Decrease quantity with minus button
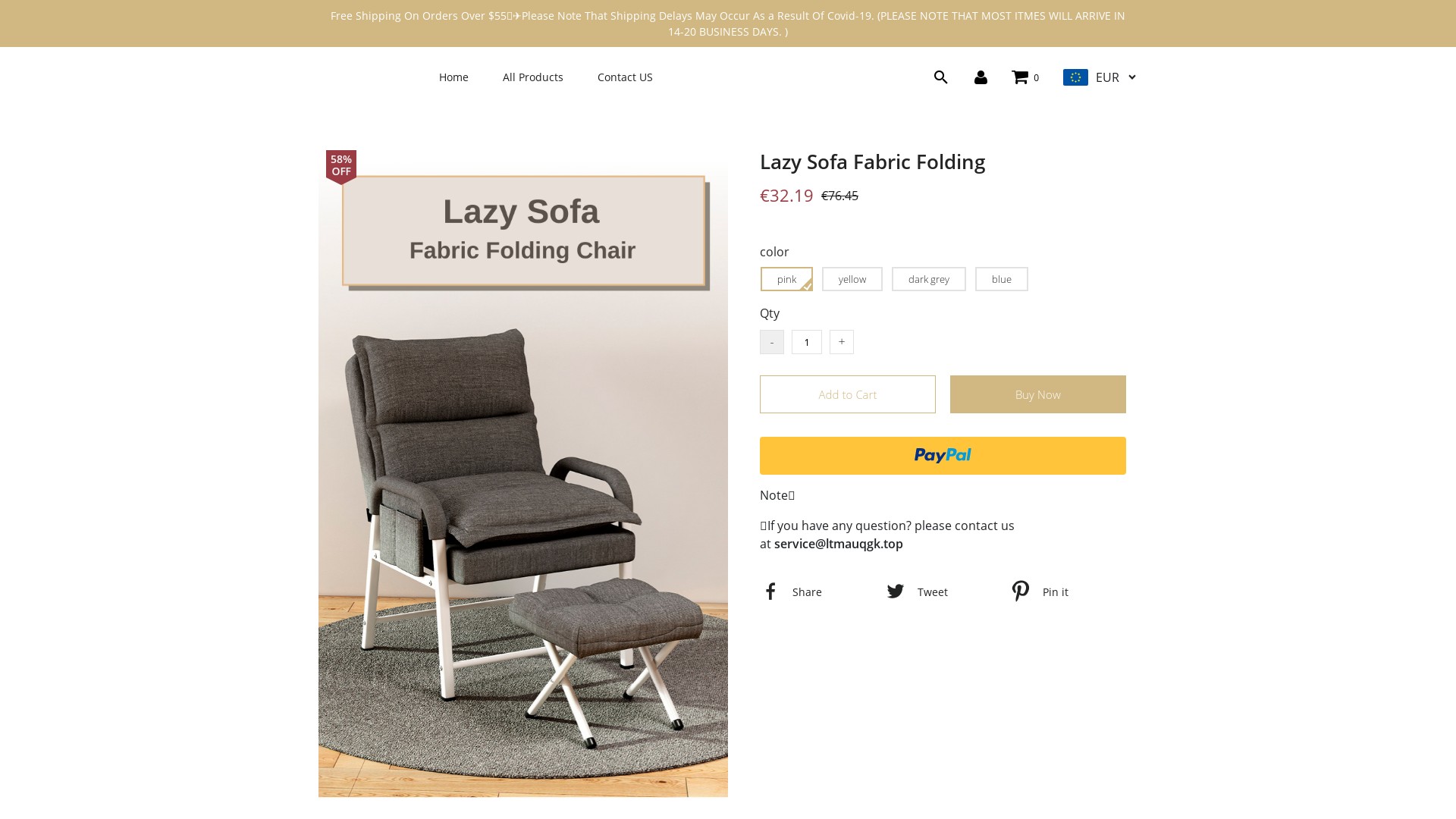This screenshot has height=819, width=1456. 772,342
